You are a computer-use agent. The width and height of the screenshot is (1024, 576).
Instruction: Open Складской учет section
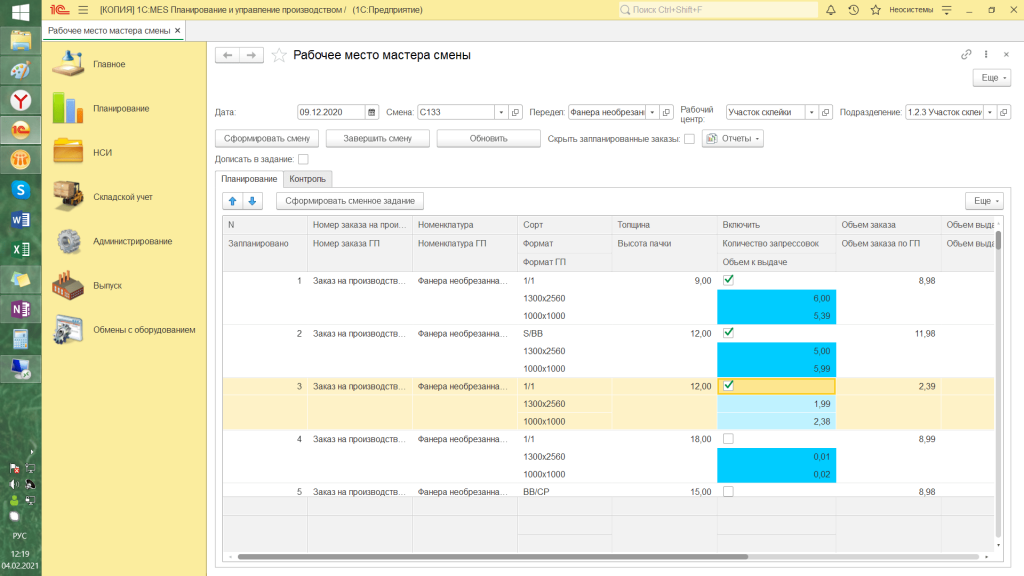pyautogui.click(x=123, y=197)
